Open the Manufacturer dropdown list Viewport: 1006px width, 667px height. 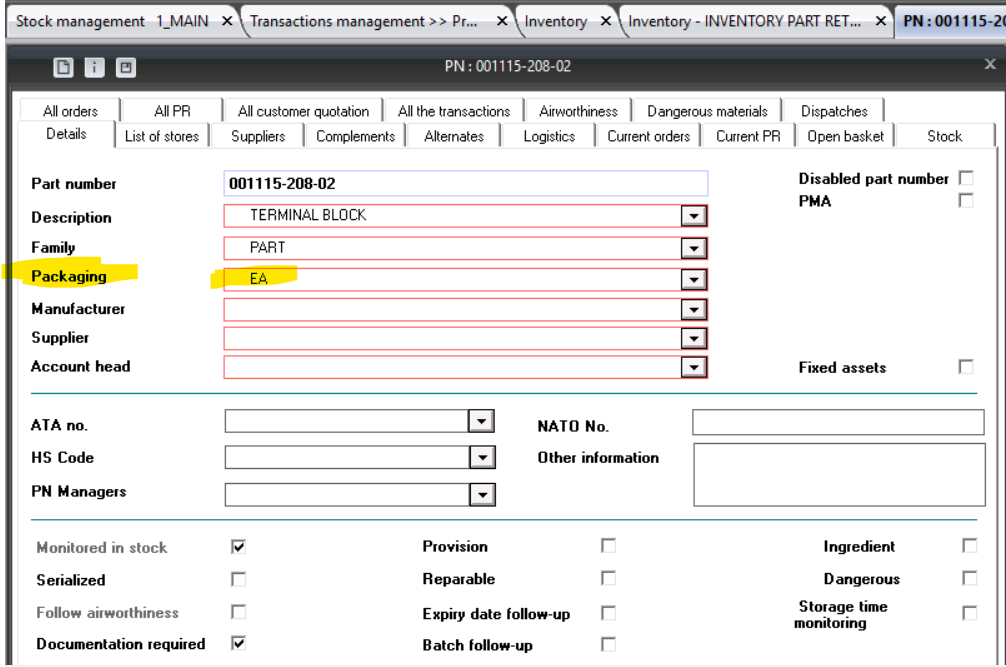(693, 309)
